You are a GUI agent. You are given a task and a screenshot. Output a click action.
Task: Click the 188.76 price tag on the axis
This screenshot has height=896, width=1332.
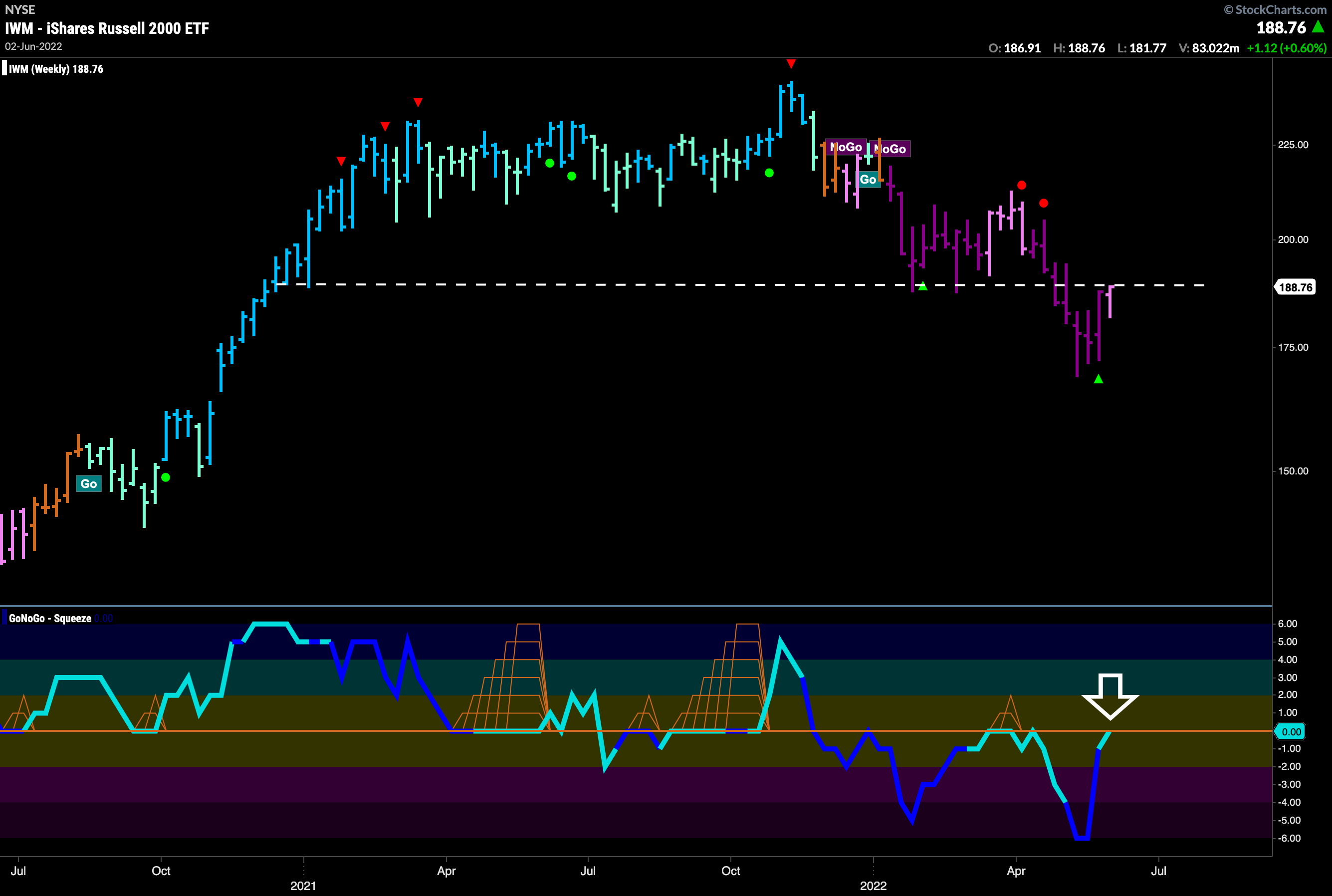(1295, 287)
